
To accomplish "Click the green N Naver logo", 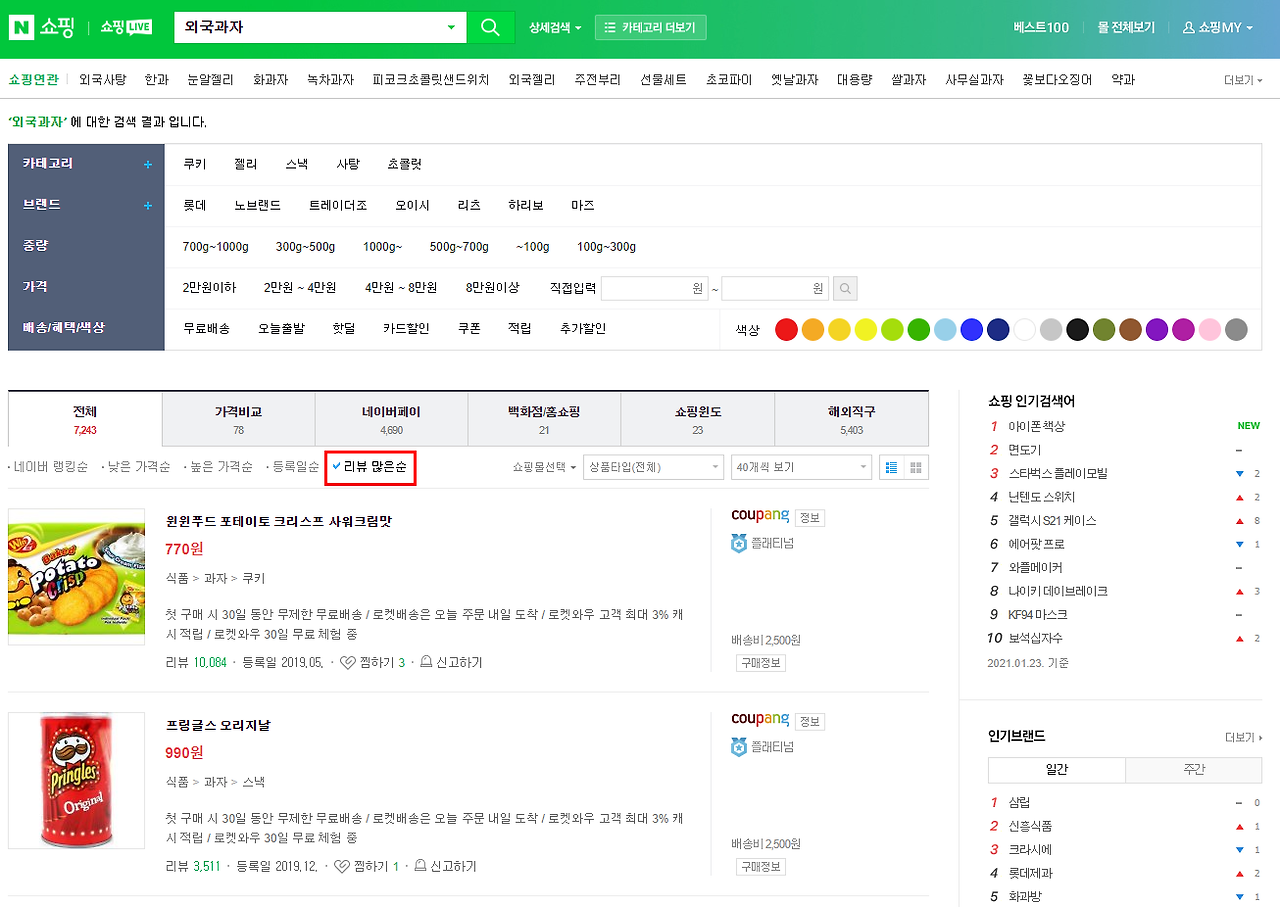I will [x=21, y=27].
